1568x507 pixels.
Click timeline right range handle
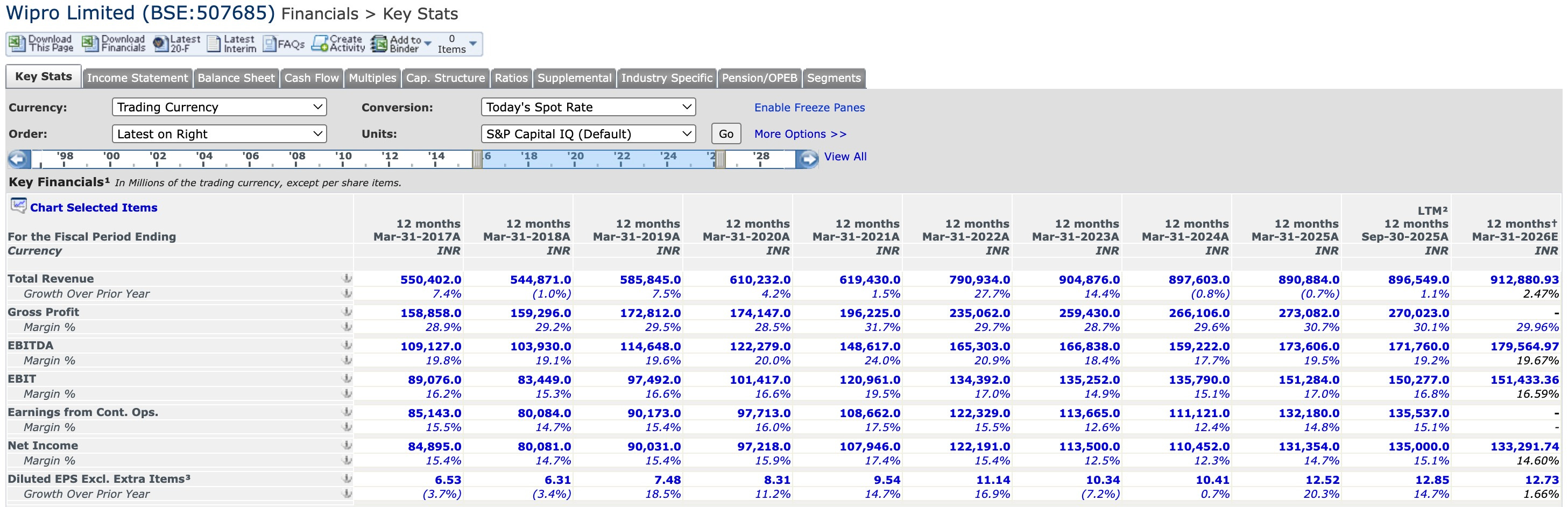pos(721,159)
